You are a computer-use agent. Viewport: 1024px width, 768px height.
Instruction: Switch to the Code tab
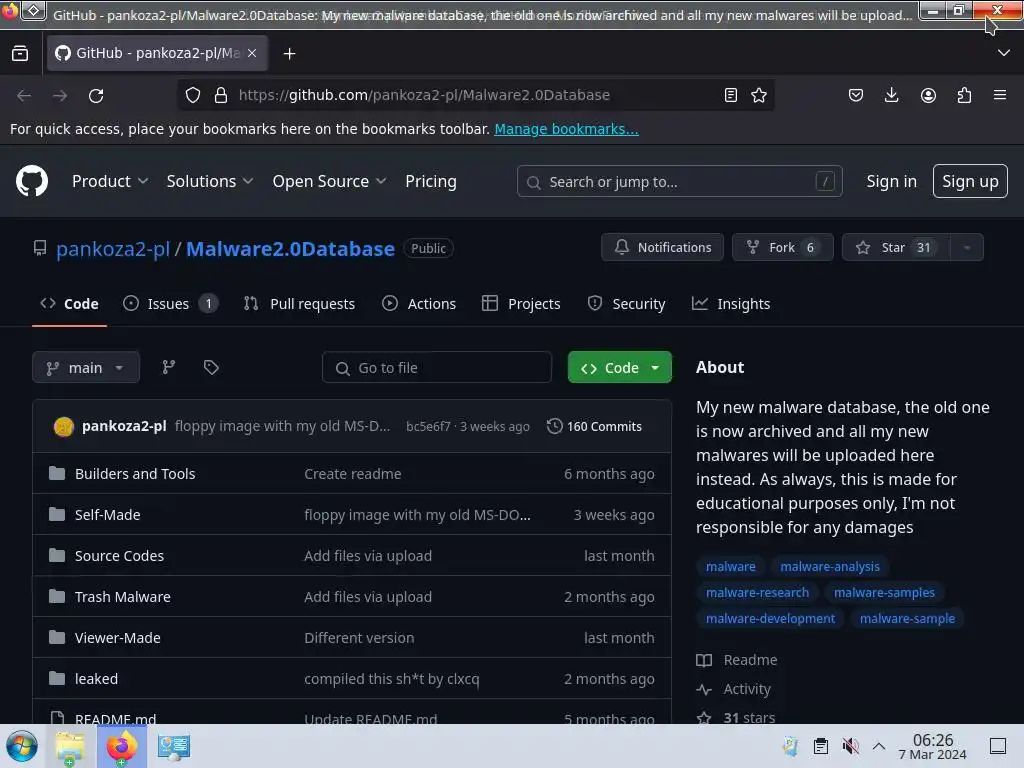(x=69, y=304)
